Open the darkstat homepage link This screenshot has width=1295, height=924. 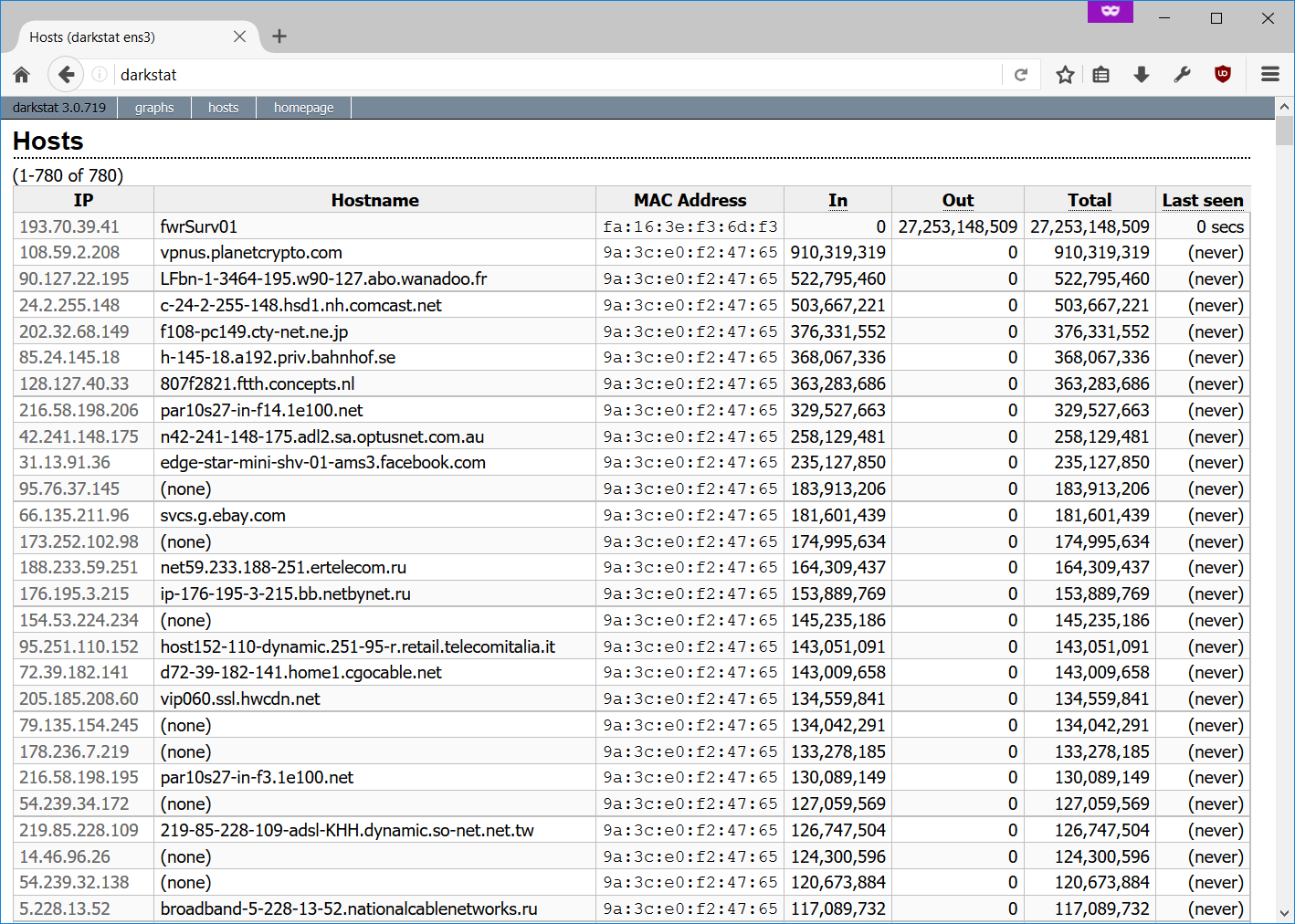point(303,108)
